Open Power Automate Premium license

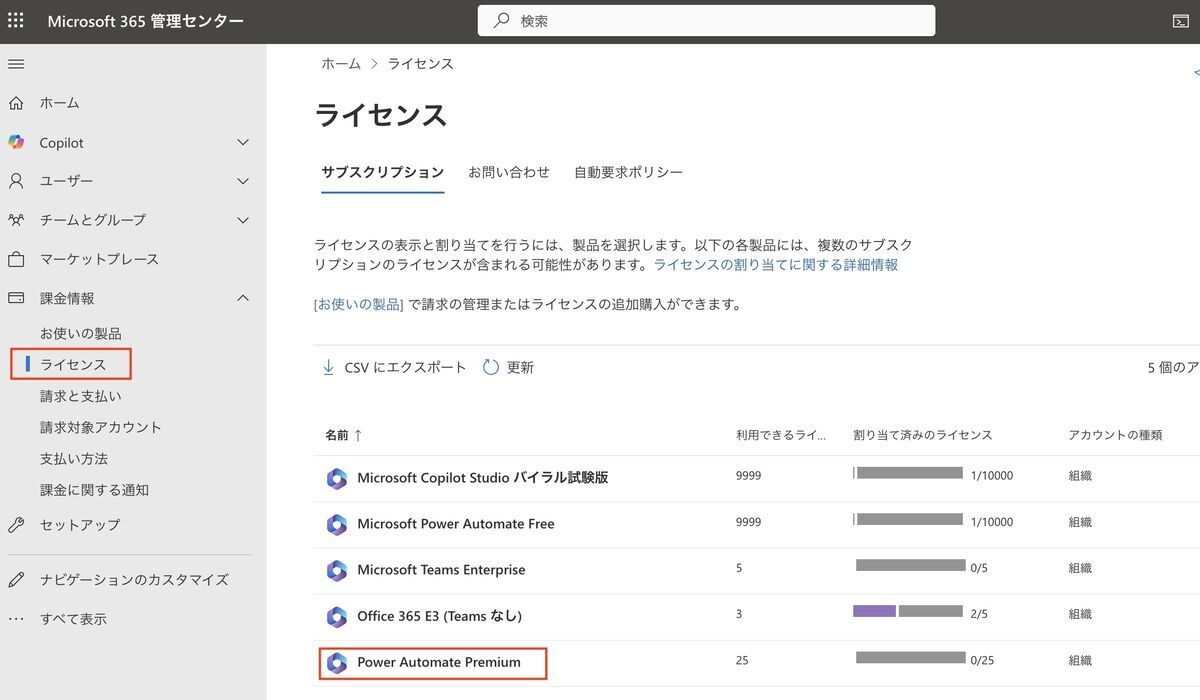pyautogui.click(x=439, y=662)
